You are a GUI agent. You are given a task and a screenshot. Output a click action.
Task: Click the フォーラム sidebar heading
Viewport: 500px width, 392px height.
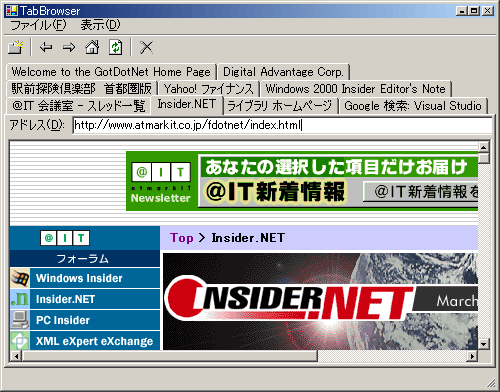(x=82, y=259)
